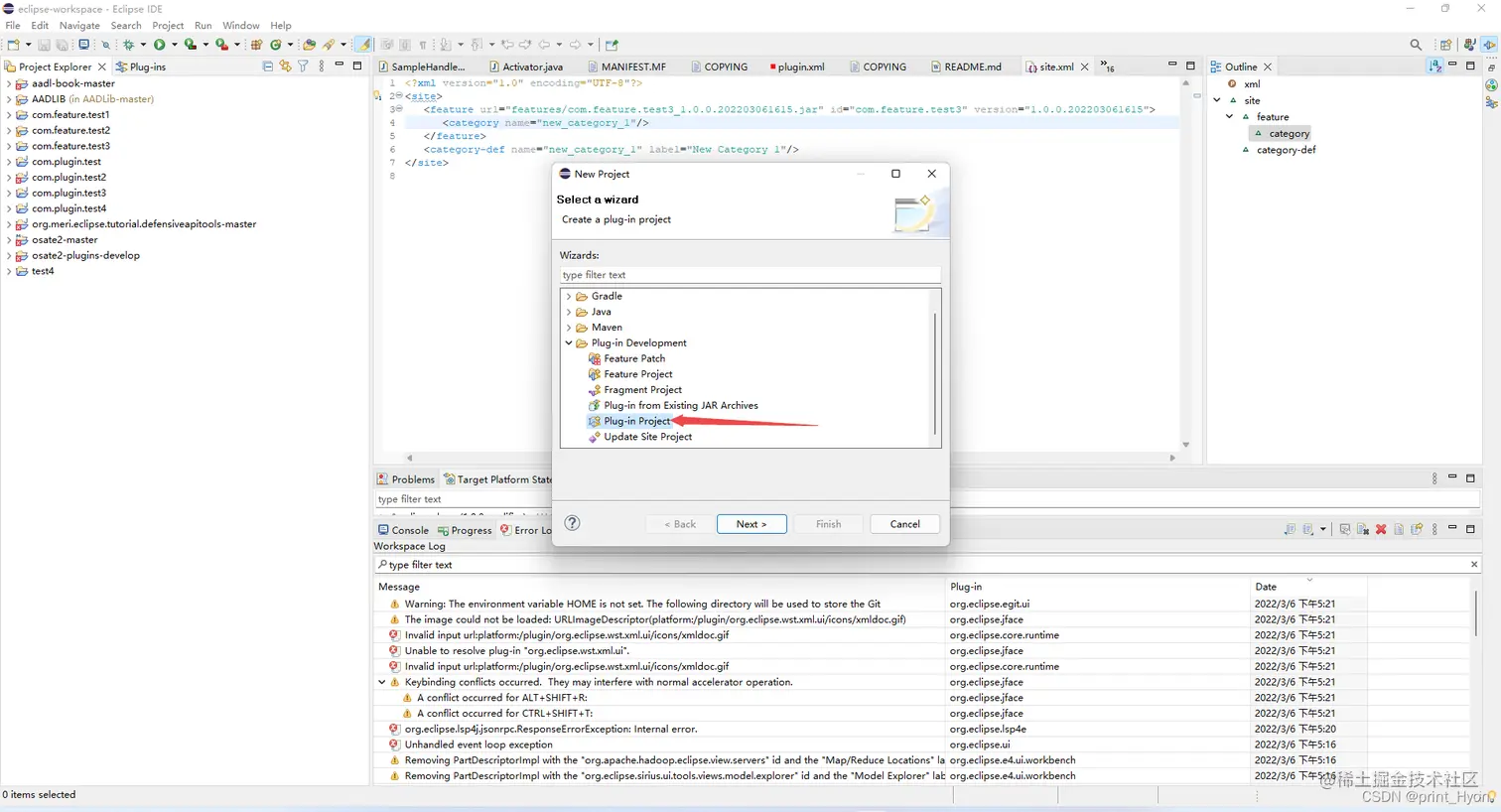Click the help question mark in New Project dialog
This screenshot has width=1501, height=812.
[572, 523]
